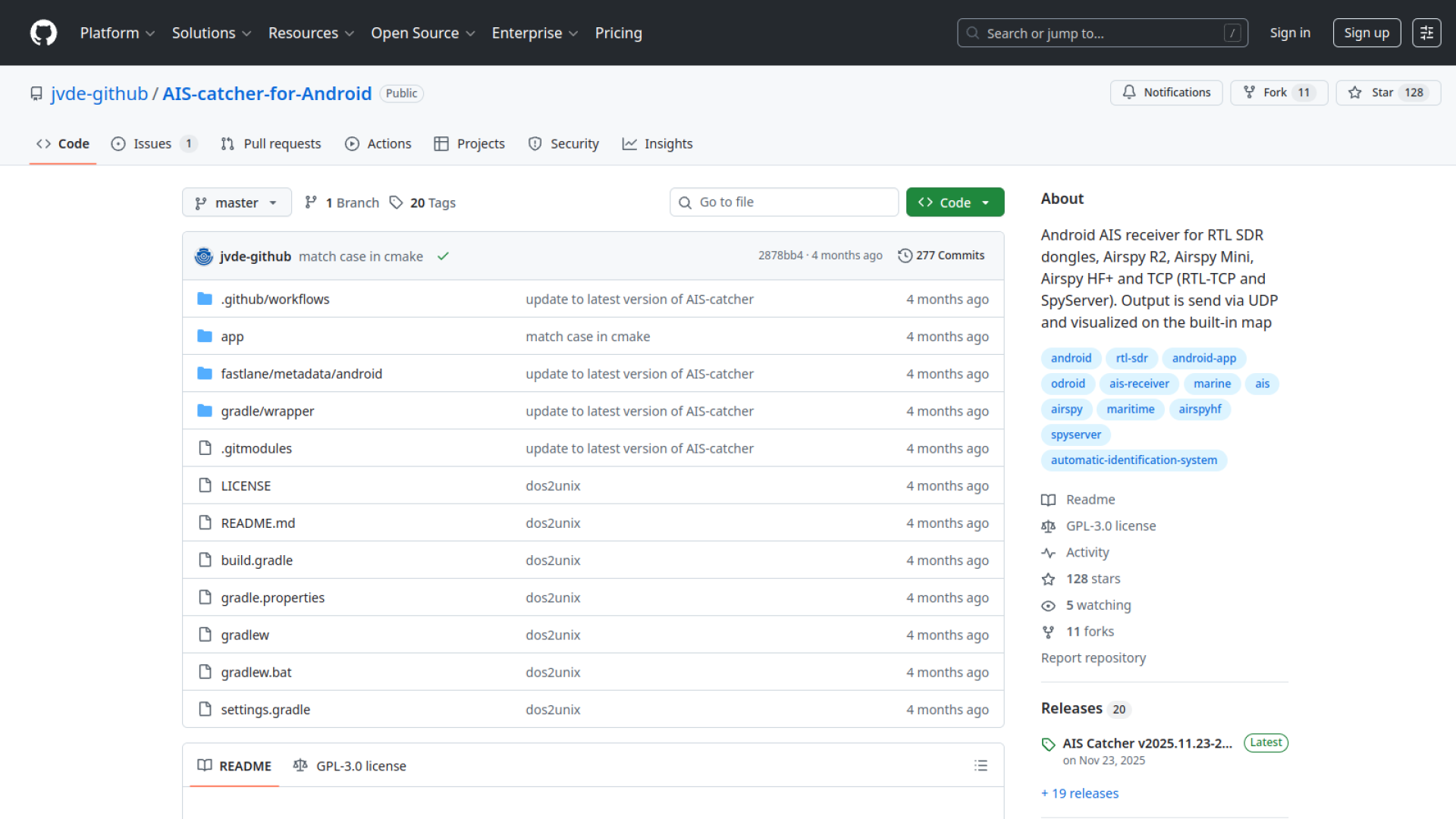The width and height of the screenshot is (1456, 819).
Task: Open the automatic-identification-system topic tag
Action: click(1134, 460)
